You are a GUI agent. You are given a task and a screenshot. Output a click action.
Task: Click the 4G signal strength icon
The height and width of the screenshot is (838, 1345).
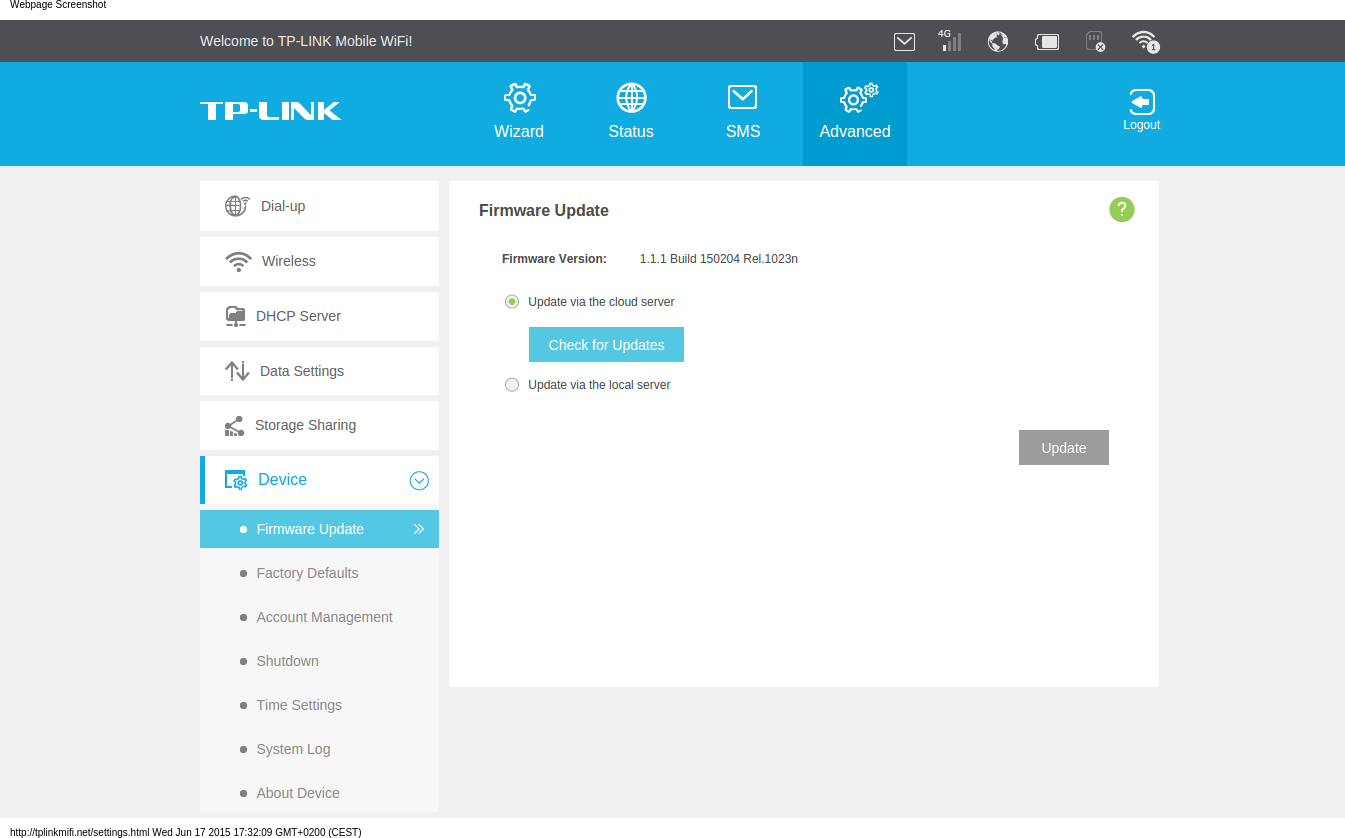pyautogui.click(x=949, y=41)
